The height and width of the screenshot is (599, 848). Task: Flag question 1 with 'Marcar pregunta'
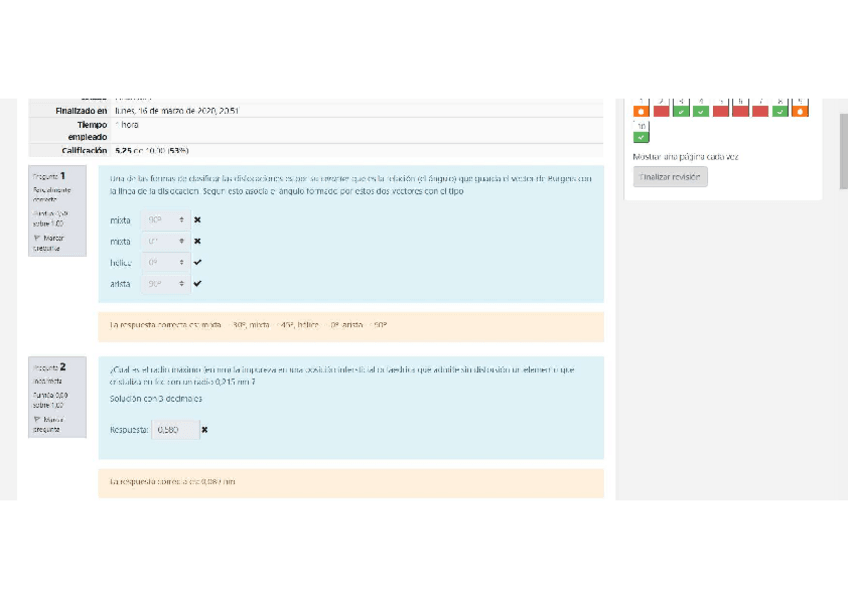49,243
